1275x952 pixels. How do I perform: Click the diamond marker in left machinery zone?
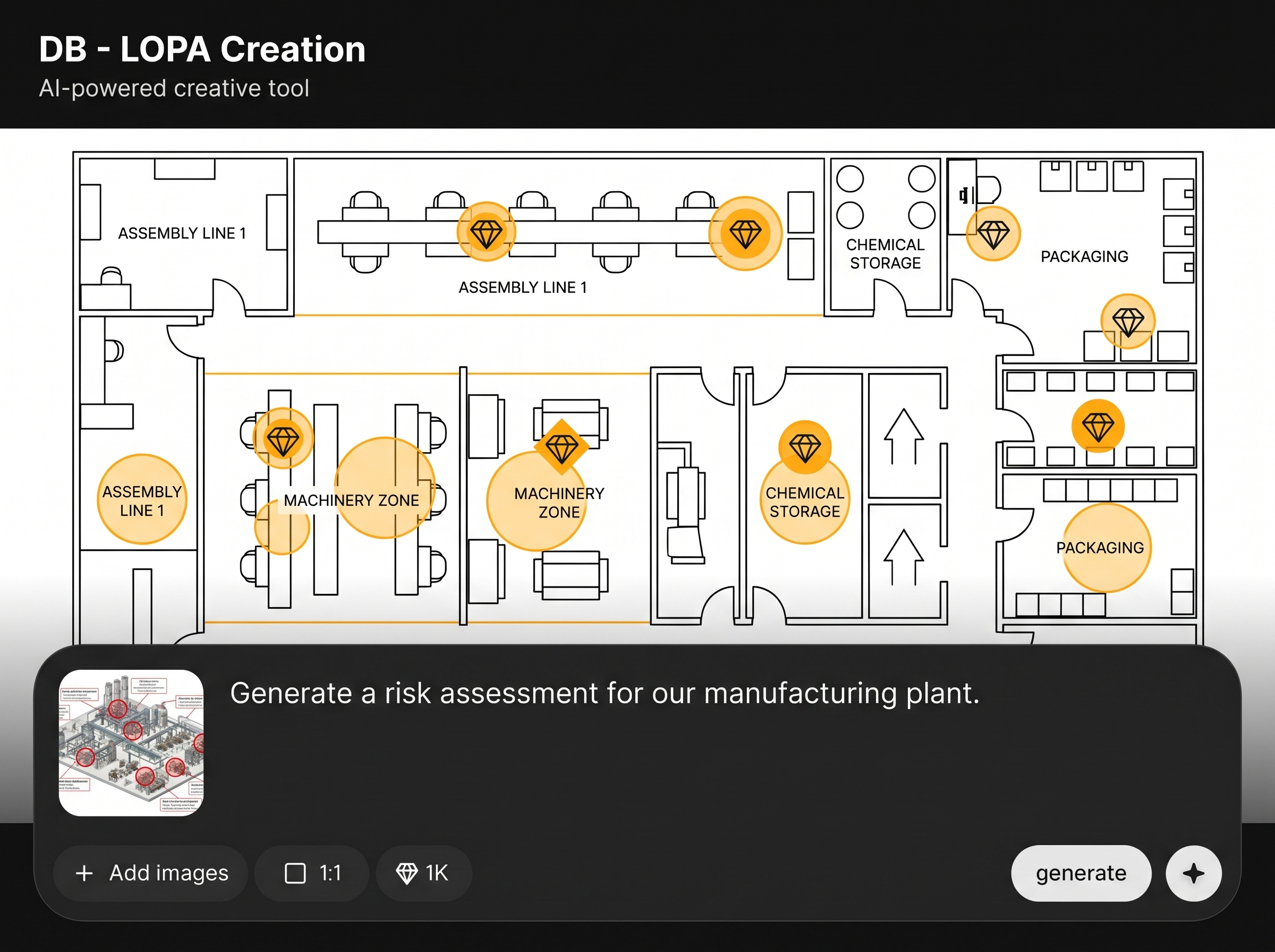pyautogui.click(x=283, y=438)
